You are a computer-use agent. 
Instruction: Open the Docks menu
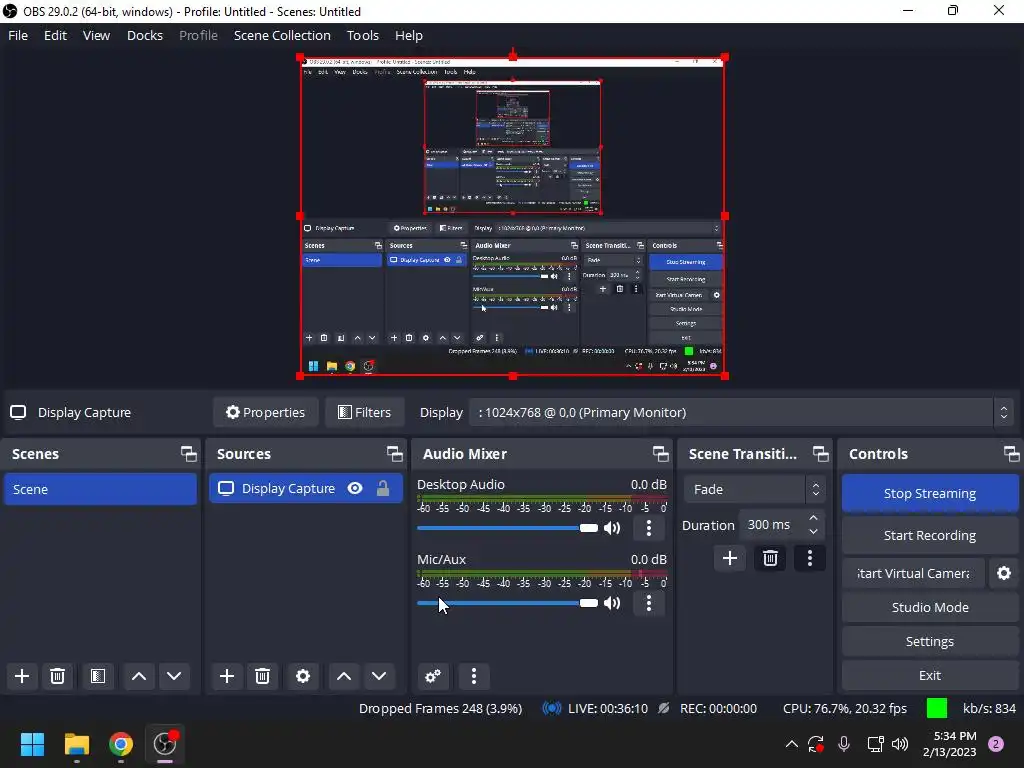click(144, 35)
